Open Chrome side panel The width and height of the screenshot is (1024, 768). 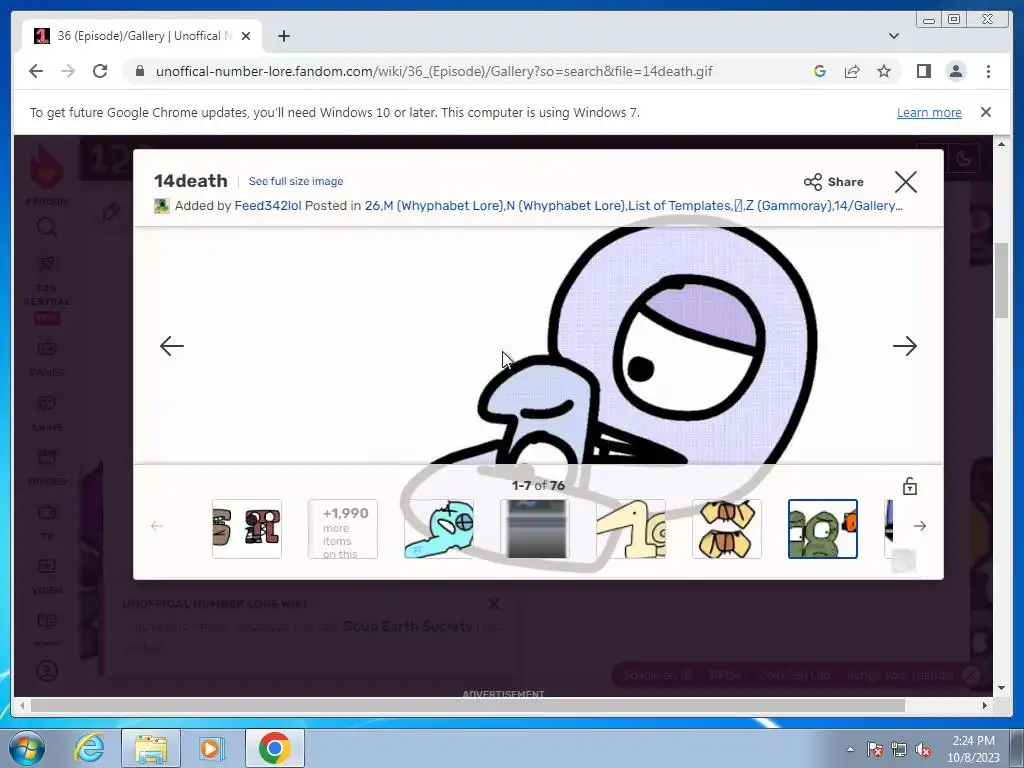coord(923,71)
